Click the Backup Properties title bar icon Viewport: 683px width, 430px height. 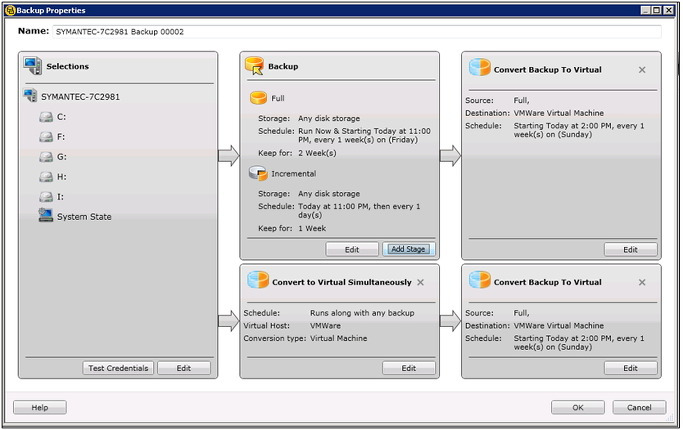pos(10,10)
